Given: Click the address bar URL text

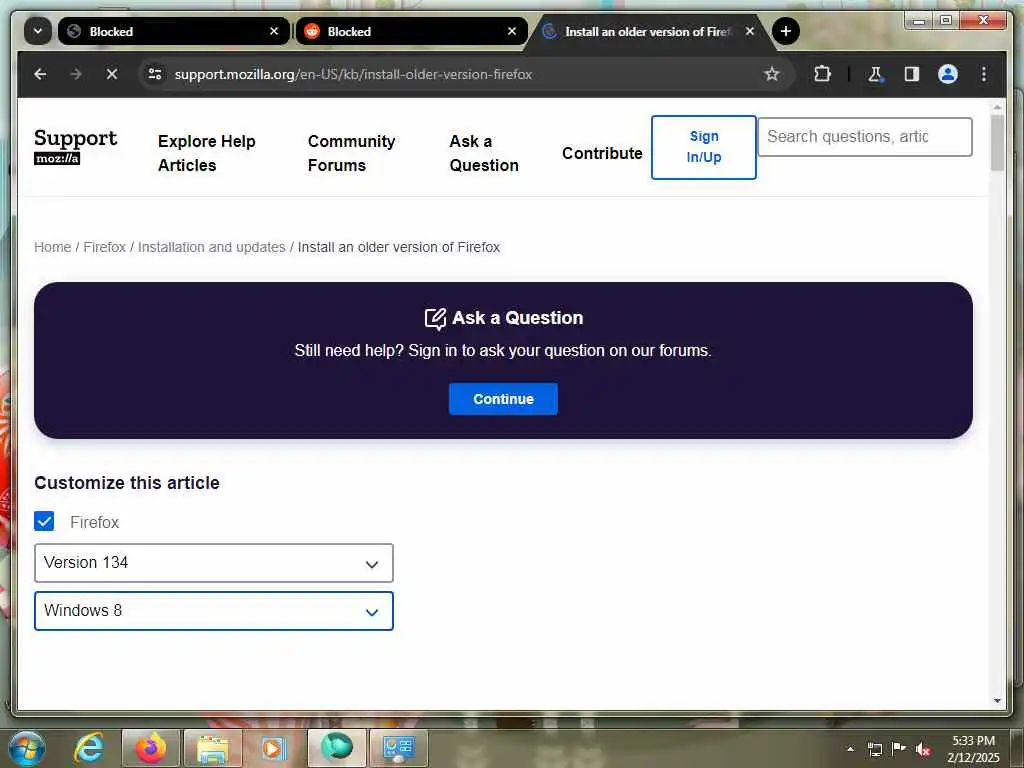Looking at the screenshot, I should (x=353, y=74).
